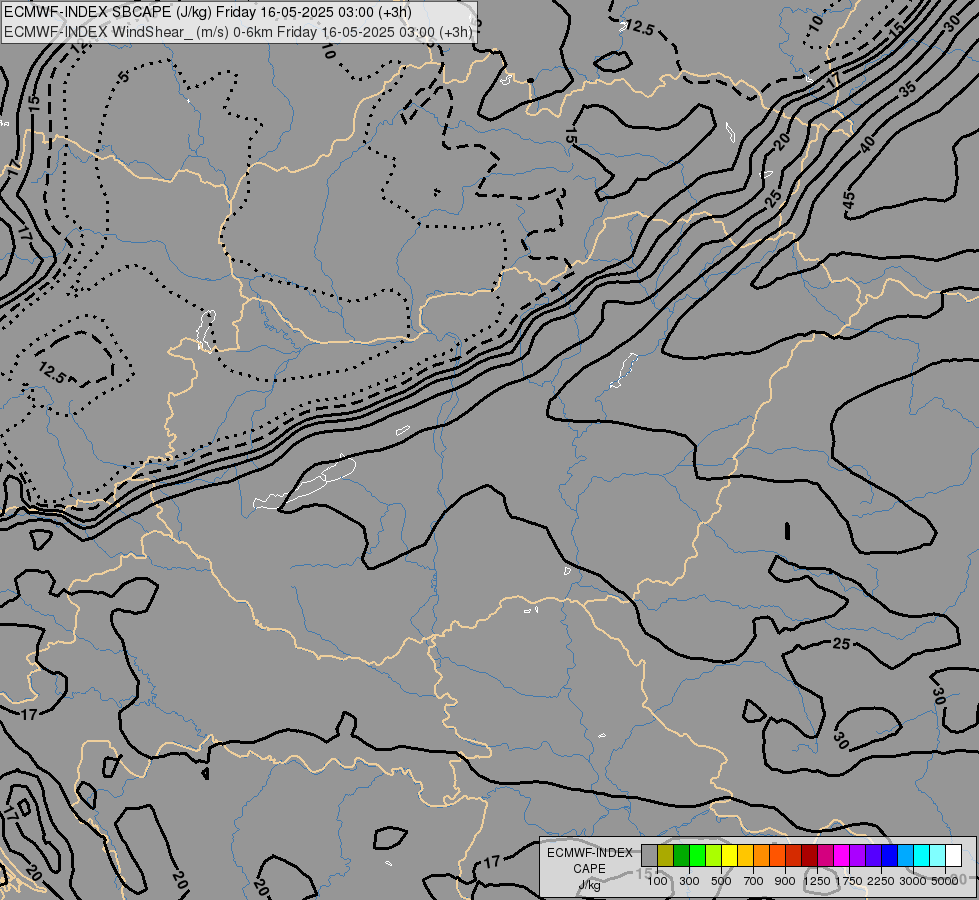Click the 'CAPE' word in the legend box
Screen dimensions: 979x900
pos(589,869)
